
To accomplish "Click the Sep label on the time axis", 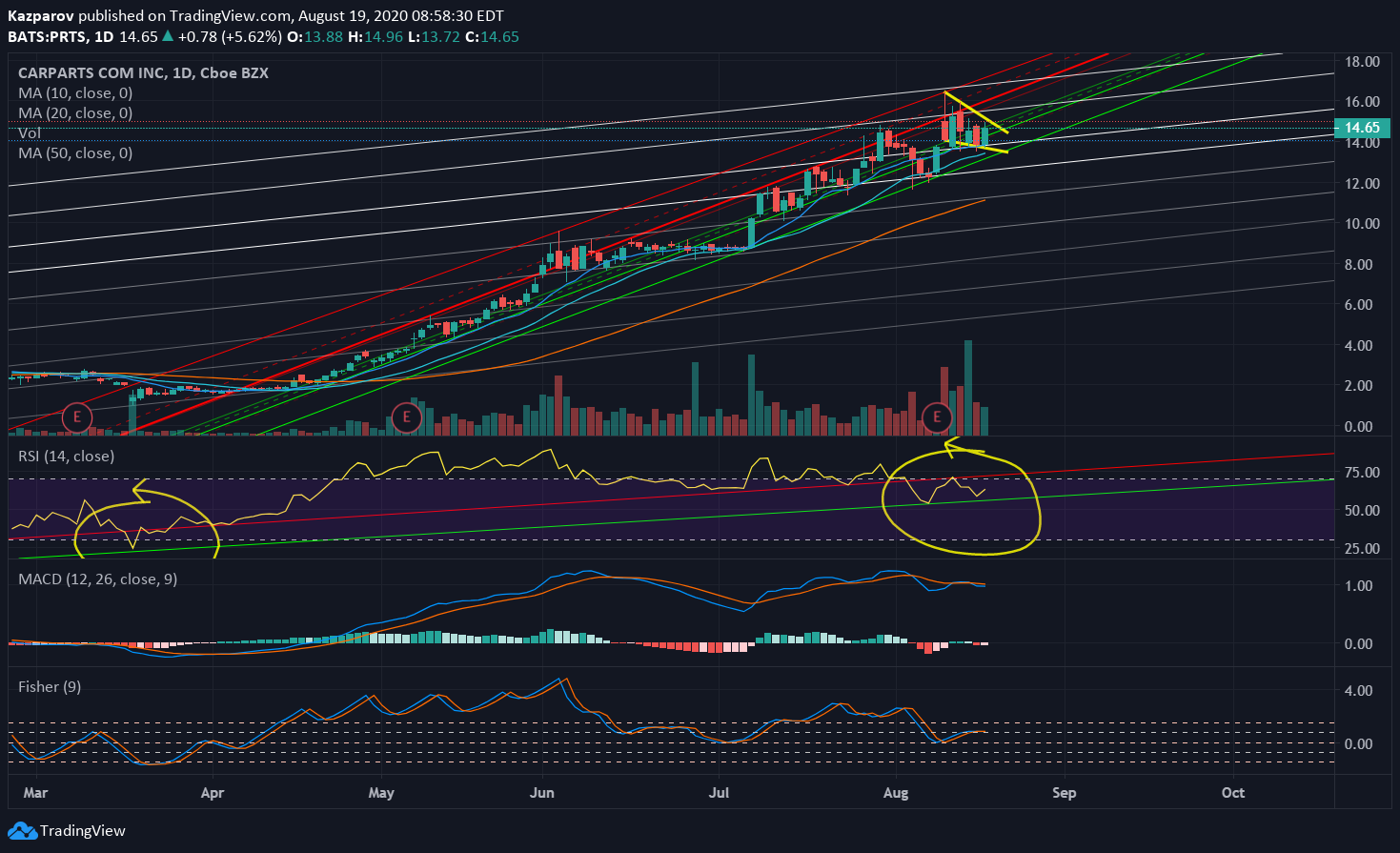I will 1065,793.
